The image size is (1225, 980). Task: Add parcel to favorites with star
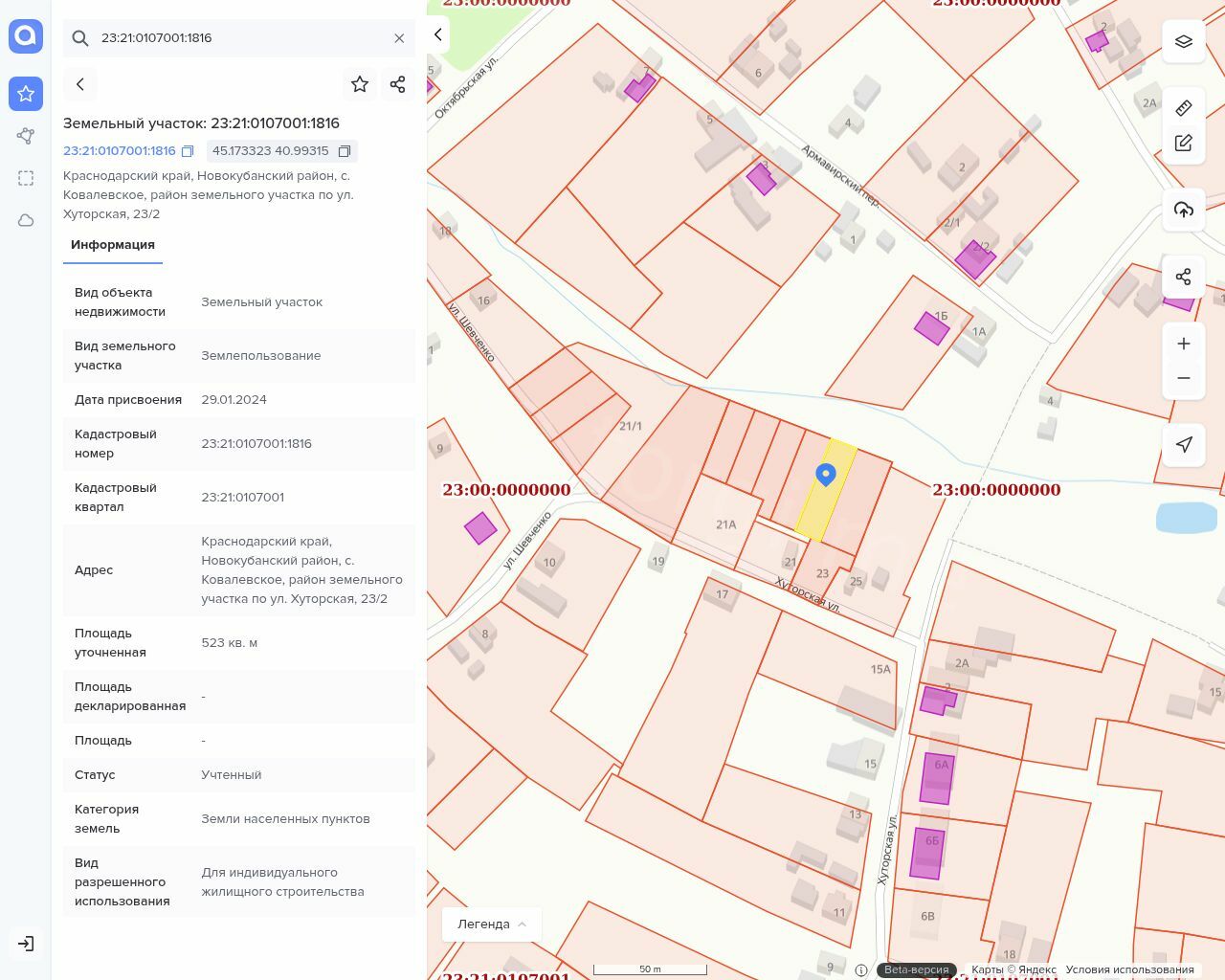[360, 84]
